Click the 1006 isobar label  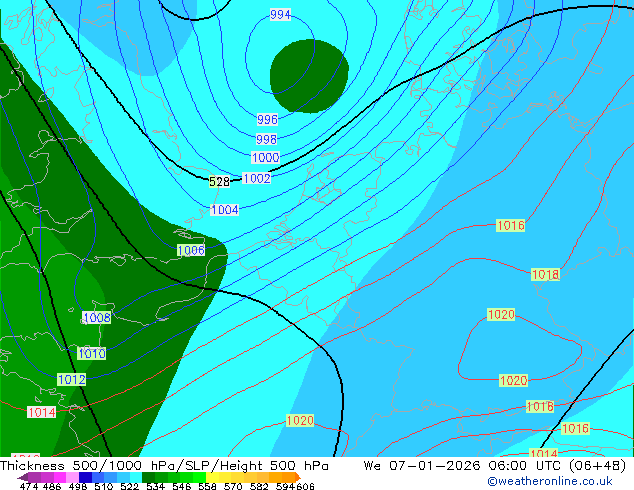coord(191,250)
